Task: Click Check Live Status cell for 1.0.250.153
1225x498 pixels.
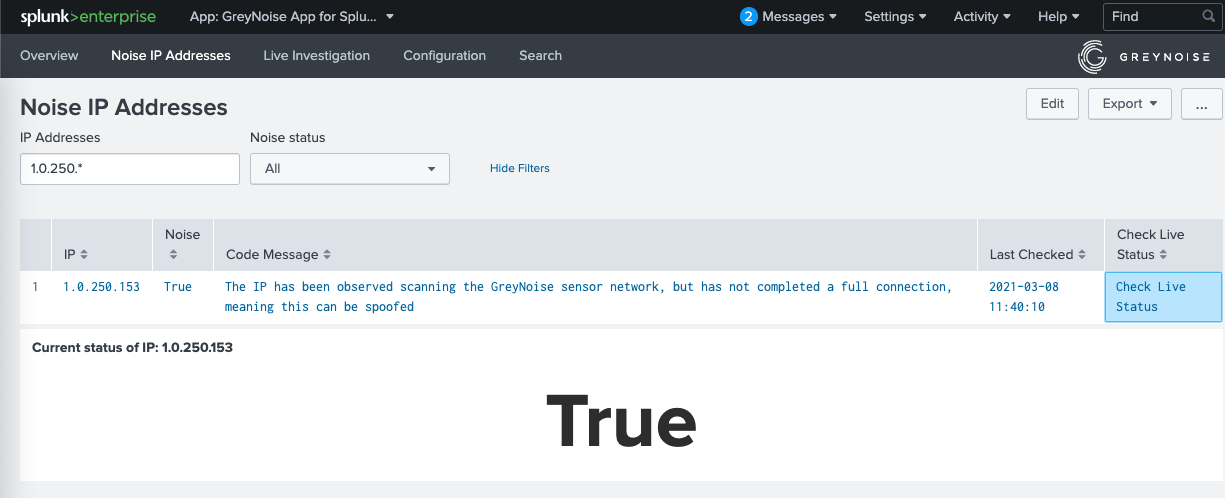Action: click(1163, 297)
